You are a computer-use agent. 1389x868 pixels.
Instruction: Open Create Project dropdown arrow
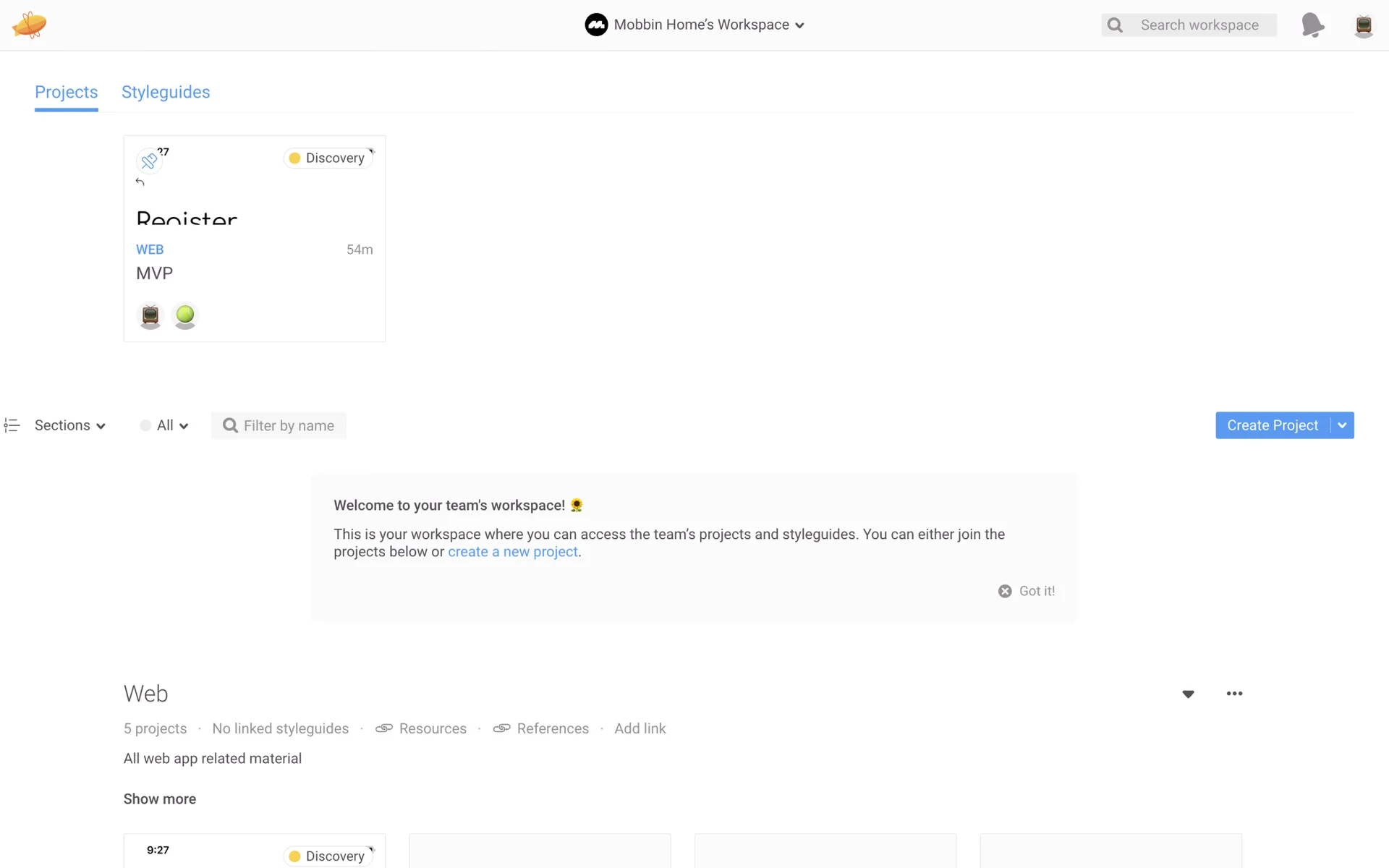(x=1342, y=425)
